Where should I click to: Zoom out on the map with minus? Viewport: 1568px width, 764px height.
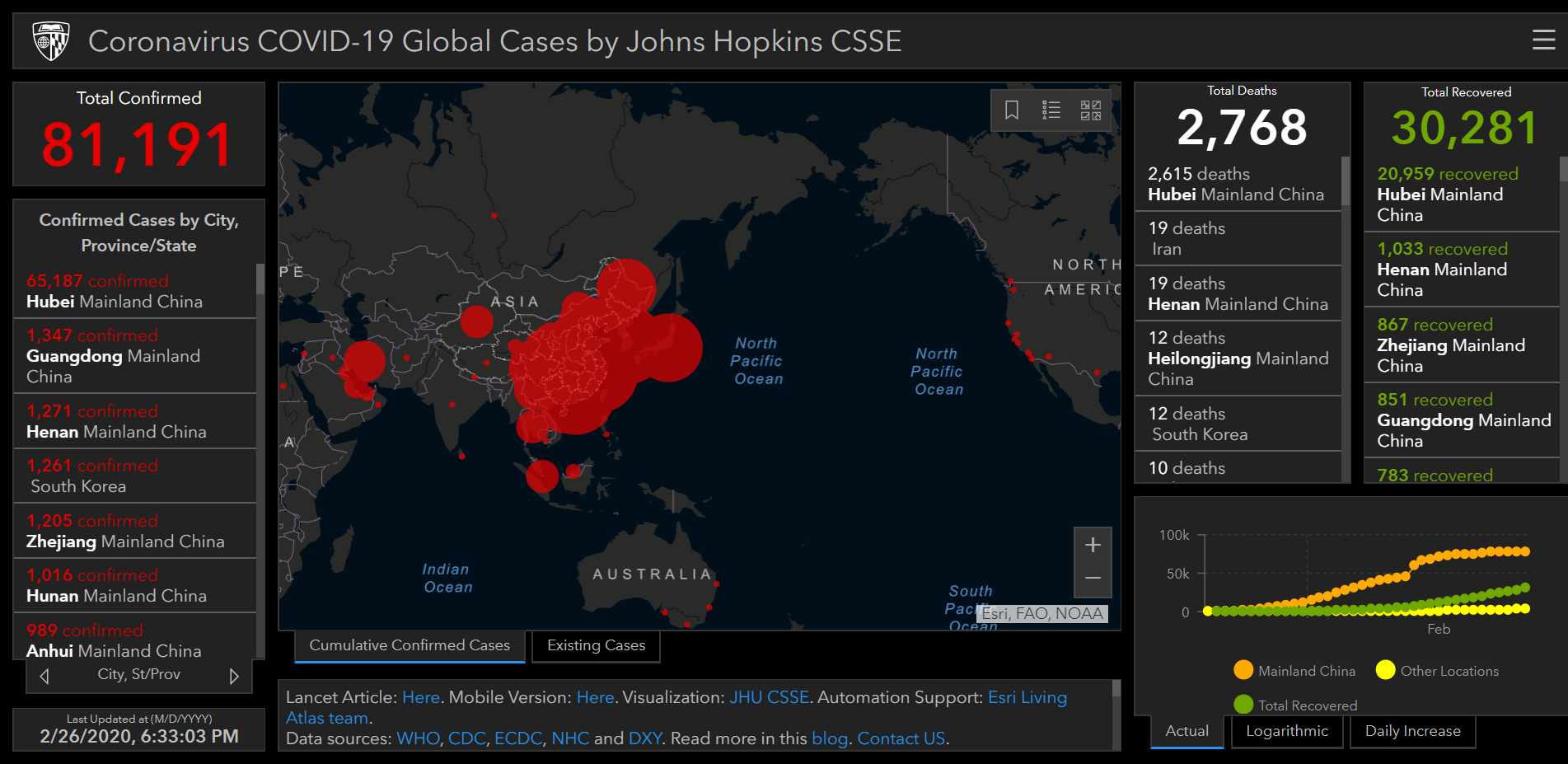coord(1093,579)
